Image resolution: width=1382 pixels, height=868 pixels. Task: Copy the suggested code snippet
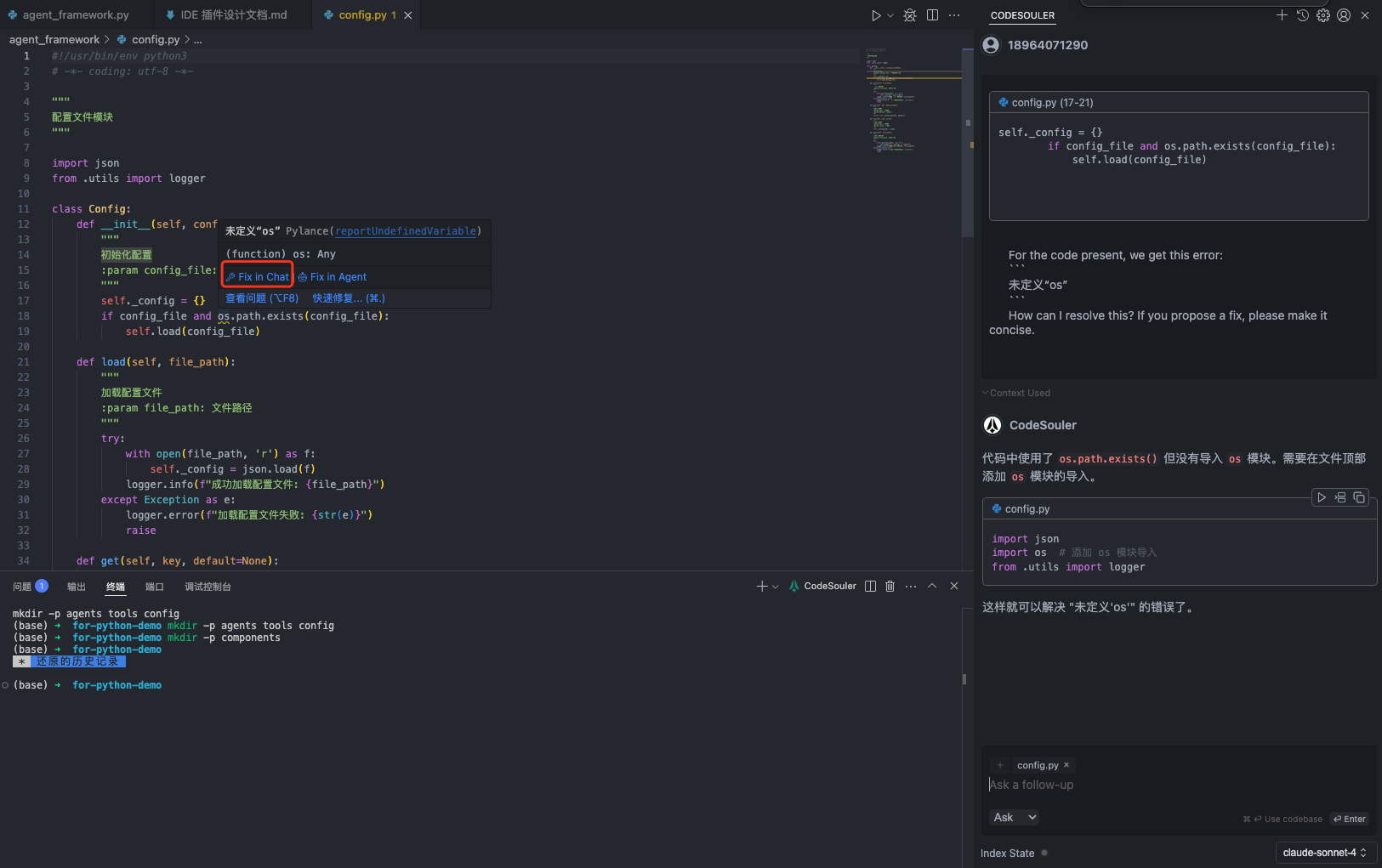click(1359, 498)
